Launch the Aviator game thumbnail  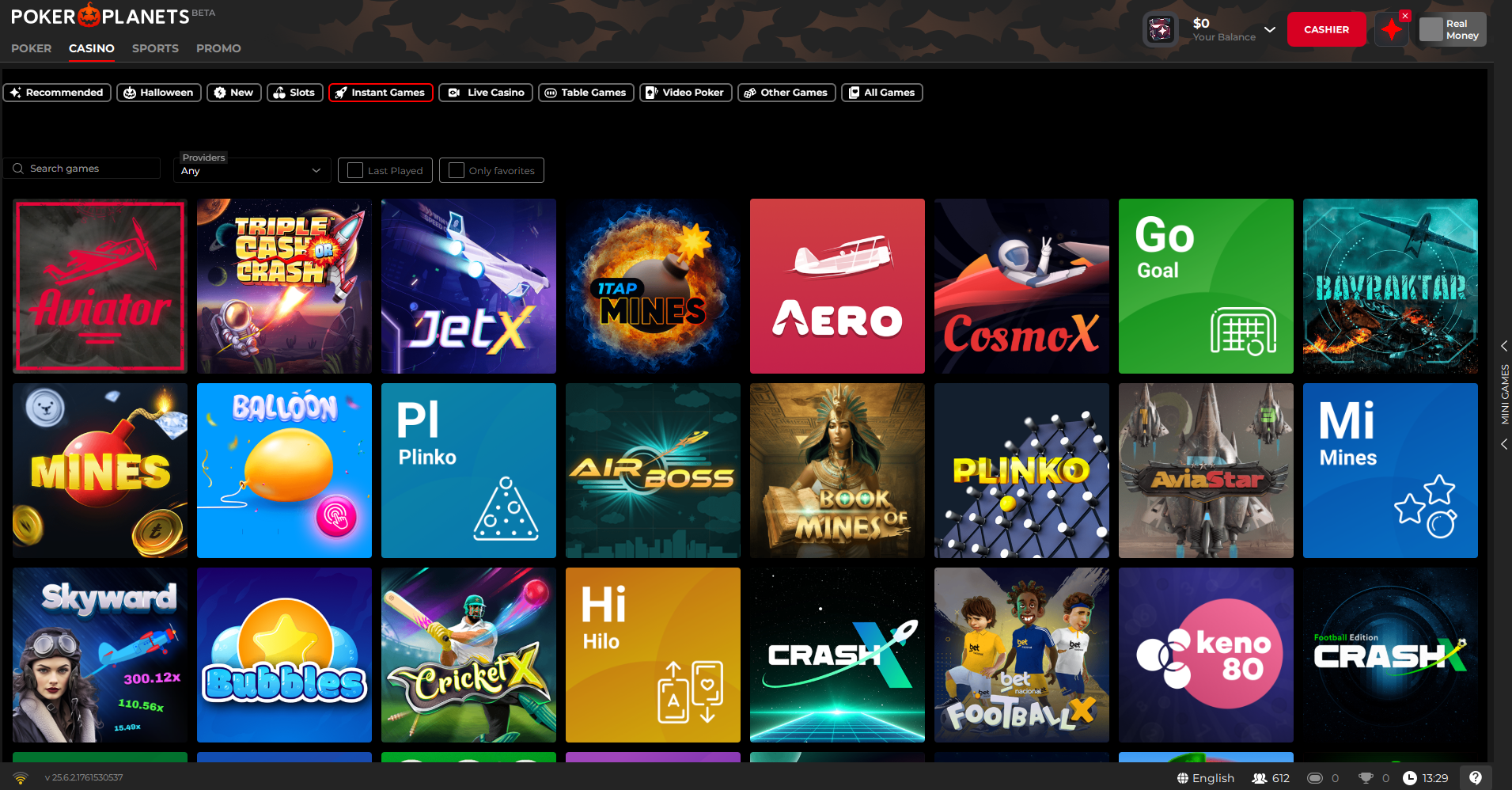pyautogui.click(x=100, y=286)
